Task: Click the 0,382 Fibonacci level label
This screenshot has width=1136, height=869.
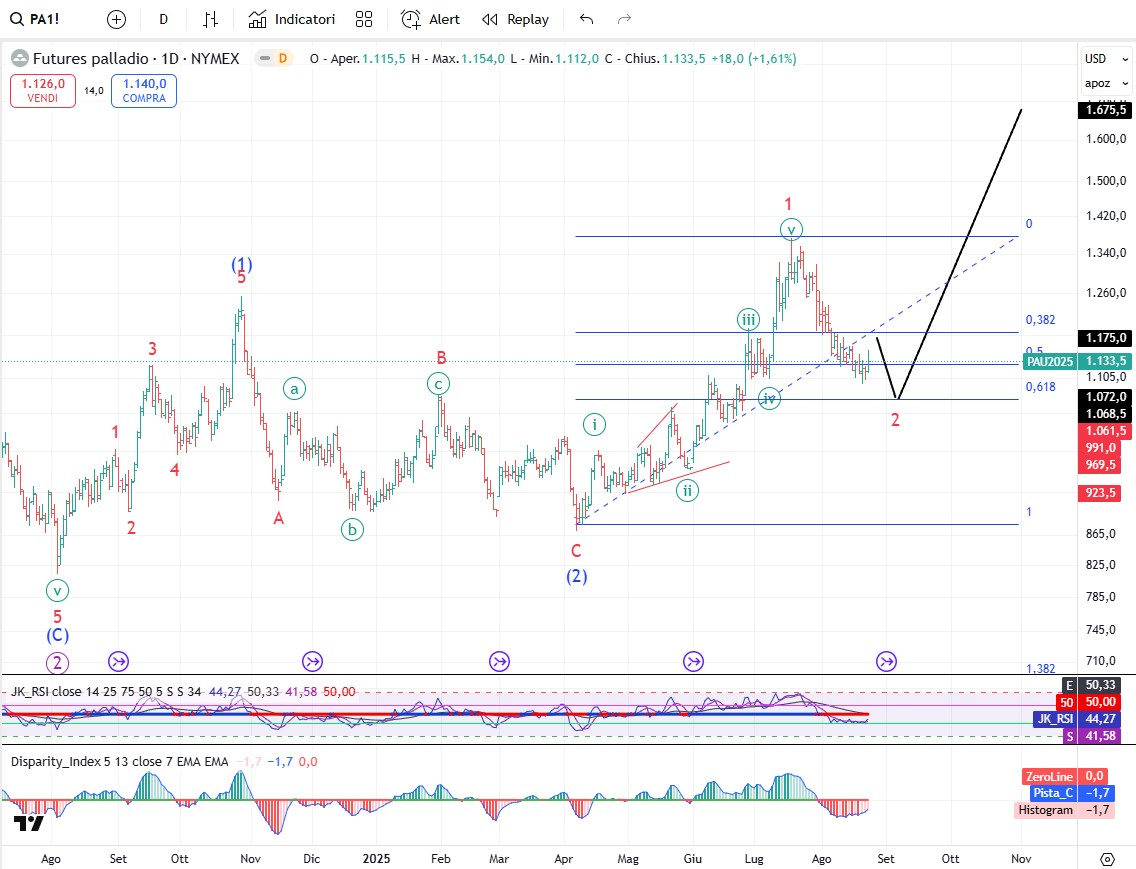Action: click(1040, 320)
